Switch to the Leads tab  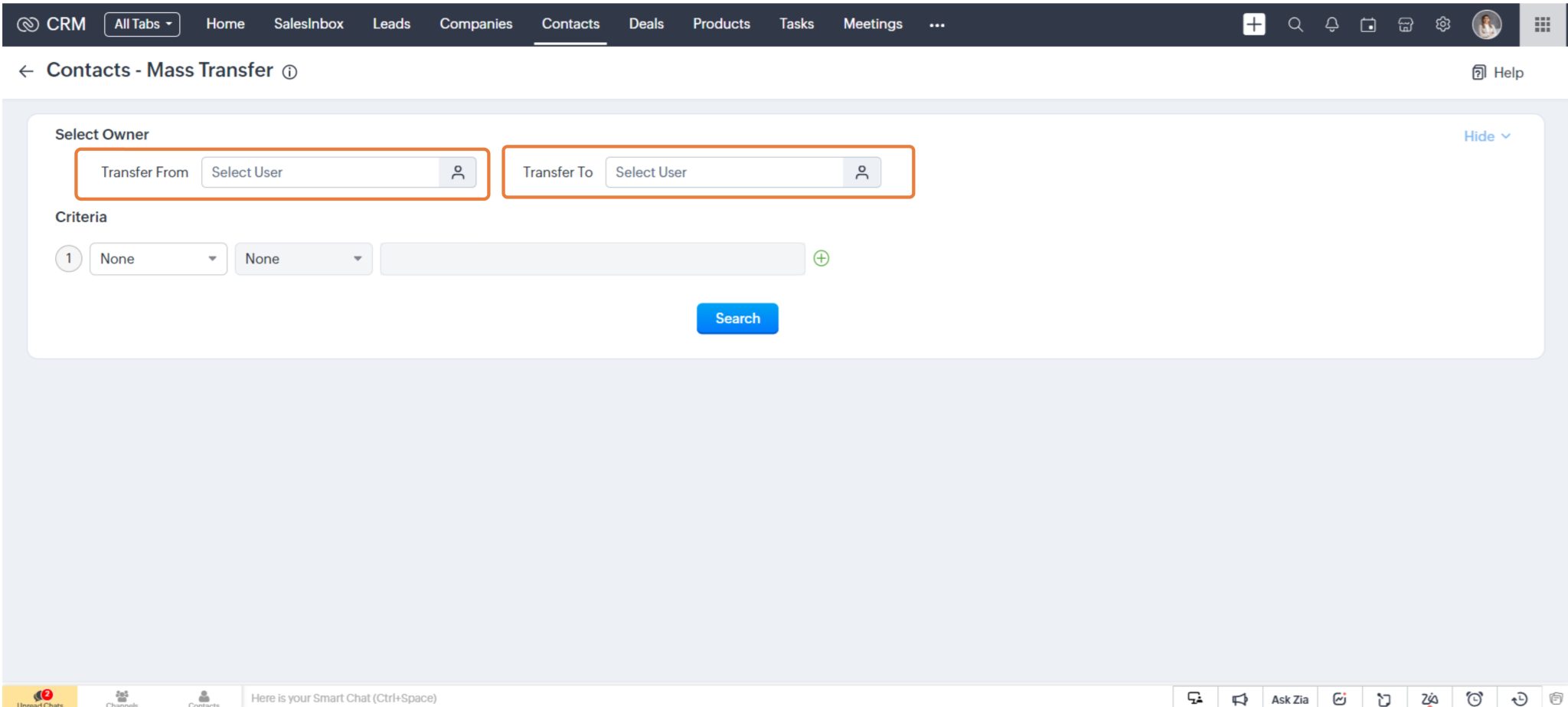coord(391,24)
